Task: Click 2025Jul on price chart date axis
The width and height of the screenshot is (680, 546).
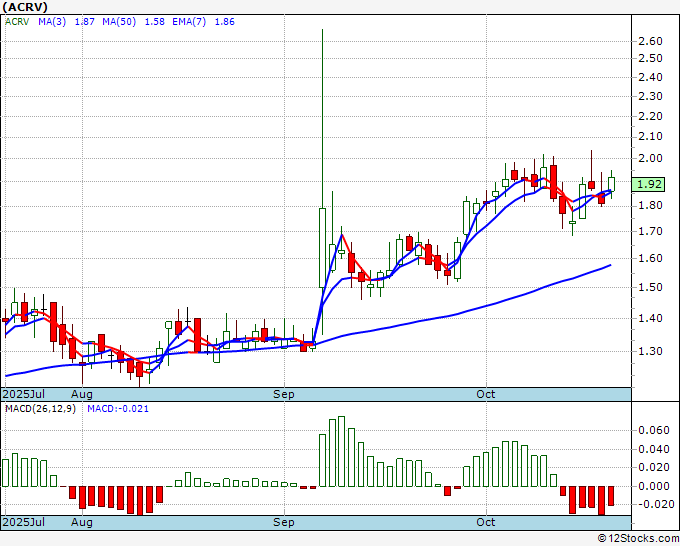Action: coord(24,394)
